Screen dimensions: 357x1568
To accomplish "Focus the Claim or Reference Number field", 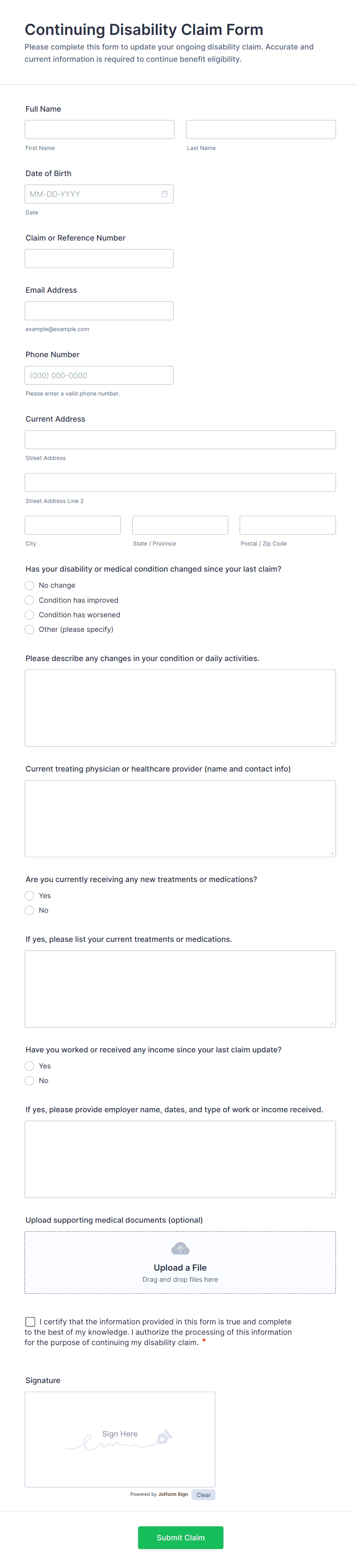I will point(99,259).
